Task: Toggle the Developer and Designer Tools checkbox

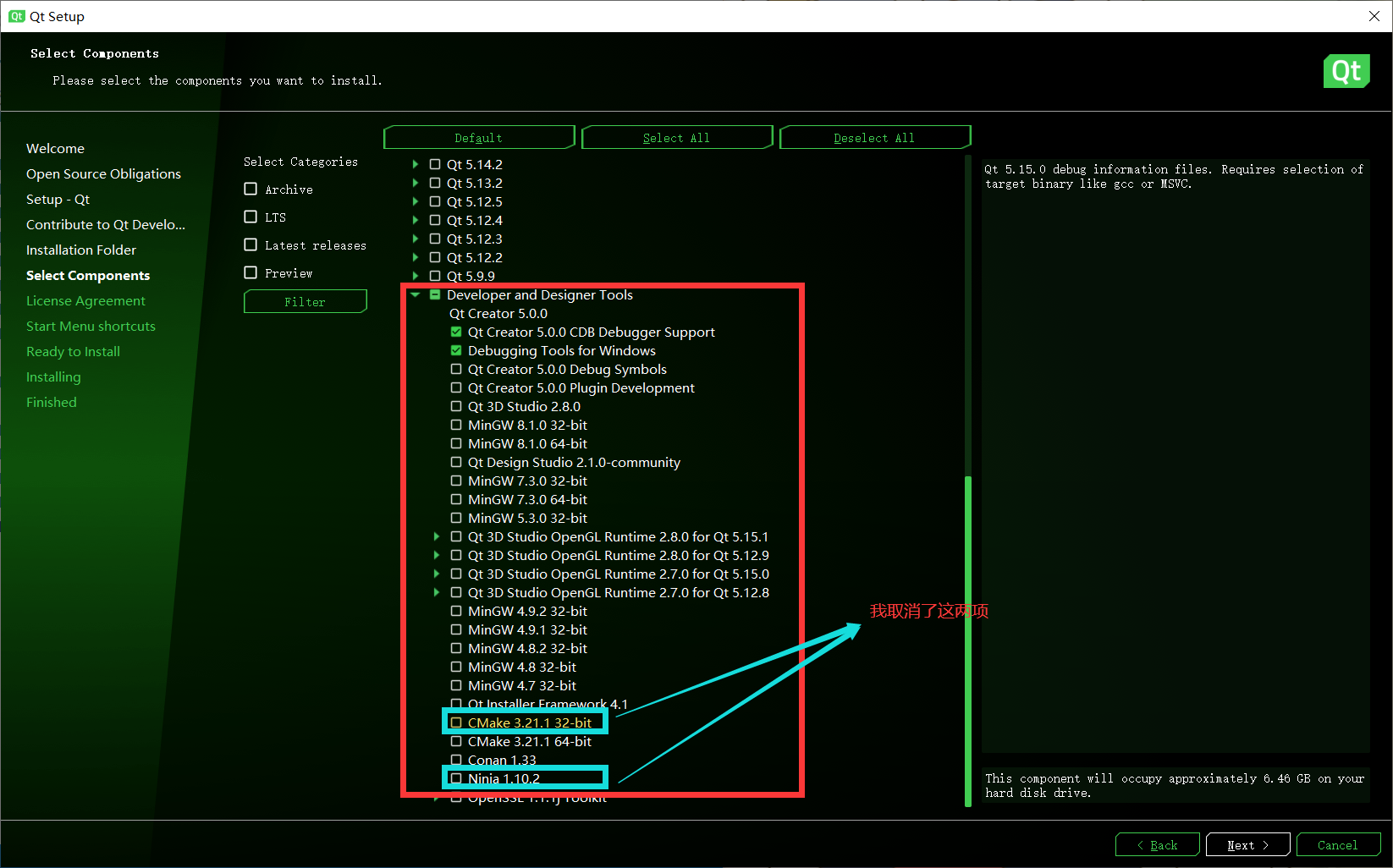Action: tap(435, 294)
